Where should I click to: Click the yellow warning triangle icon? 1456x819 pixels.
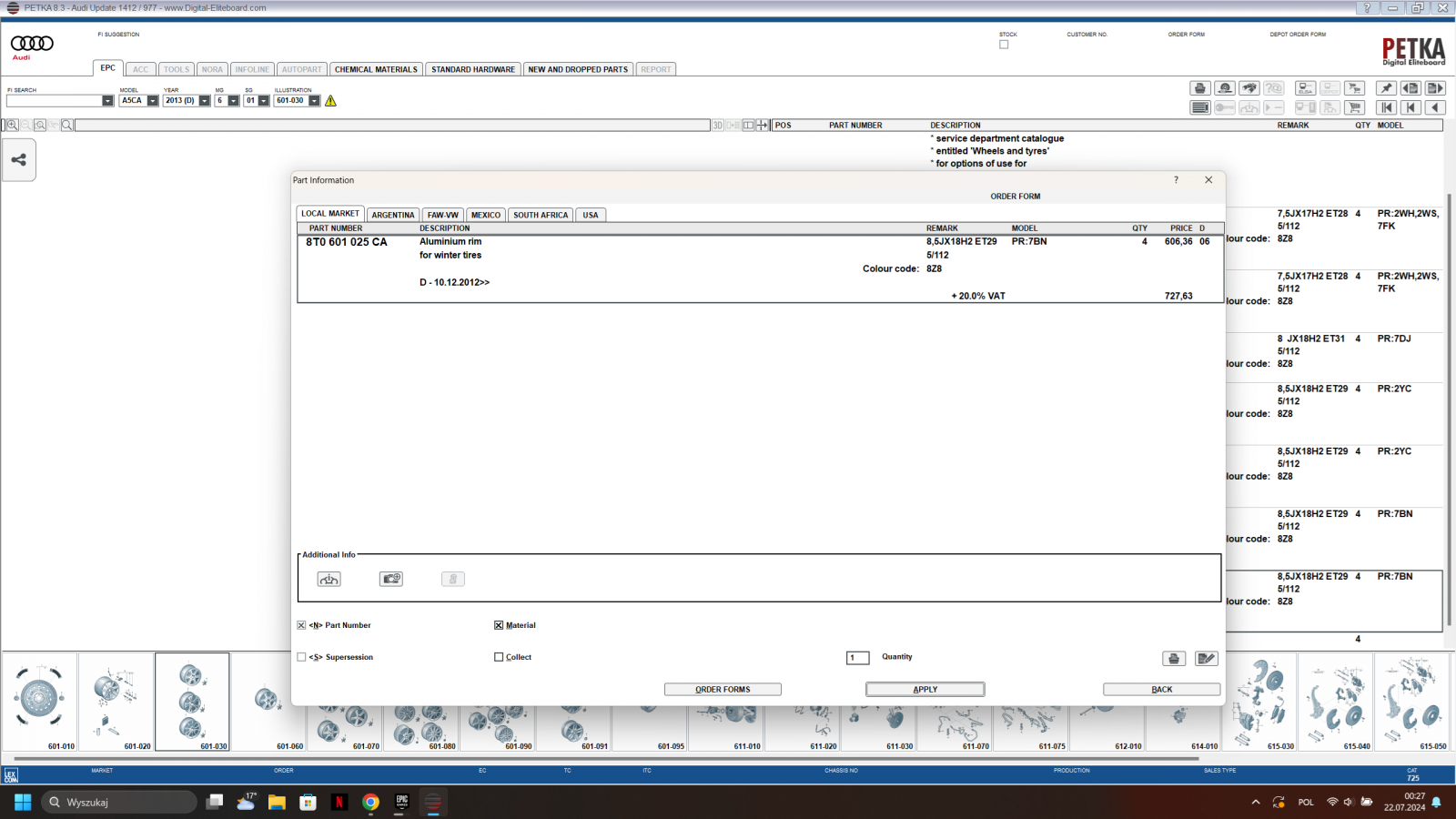click(331, 101)
